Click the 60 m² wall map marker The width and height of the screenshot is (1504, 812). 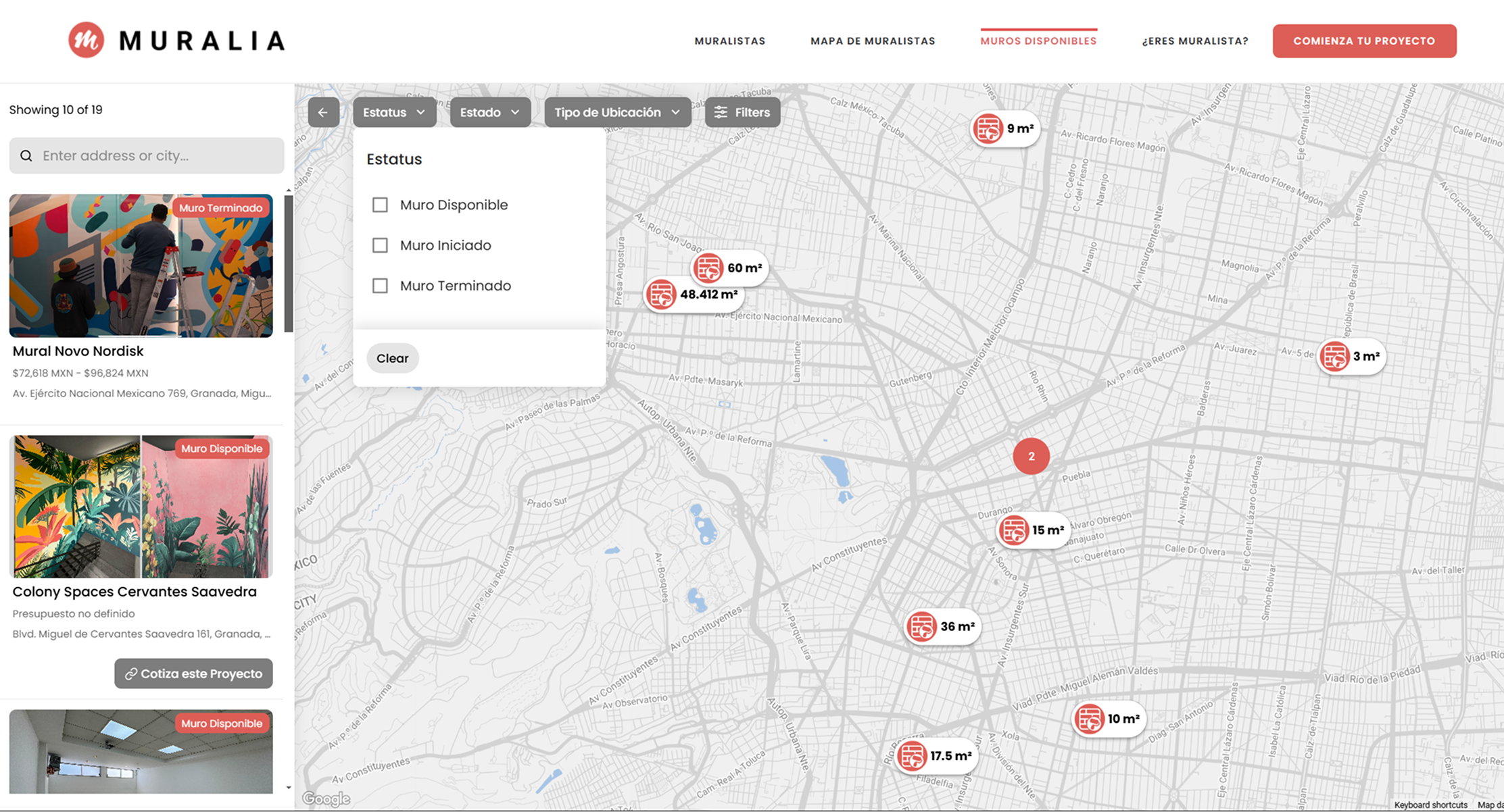tap(729, 268)
